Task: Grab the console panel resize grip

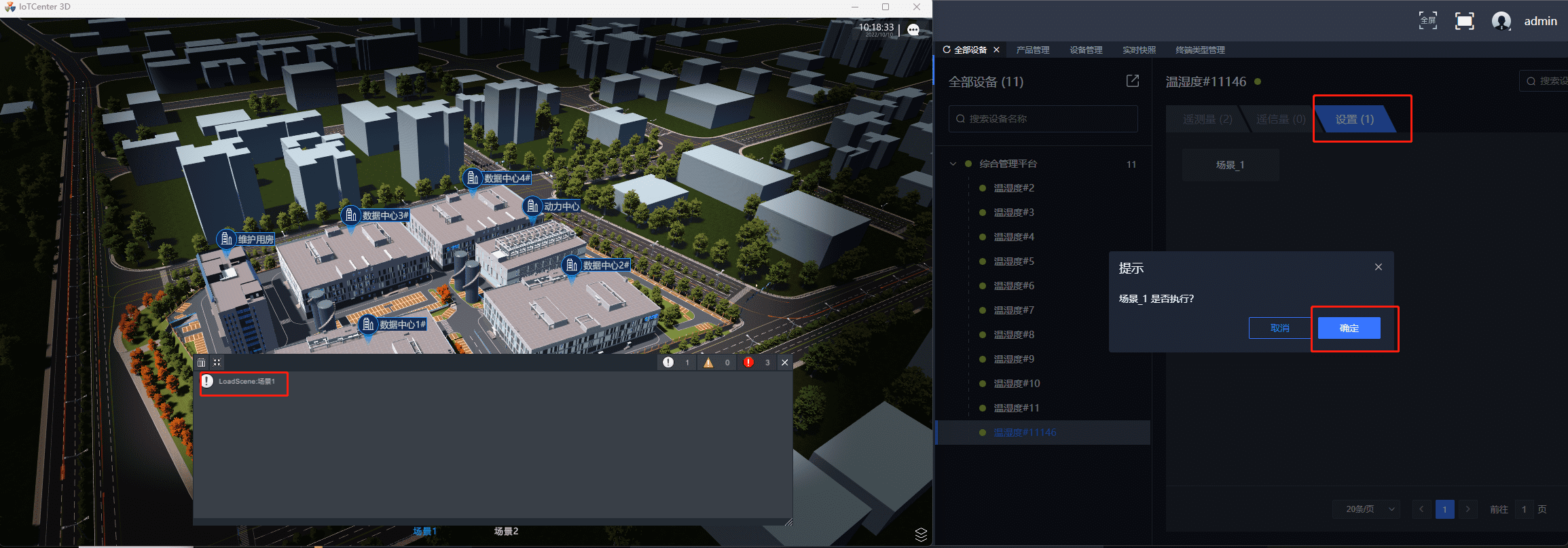Action: pos(788,522)
